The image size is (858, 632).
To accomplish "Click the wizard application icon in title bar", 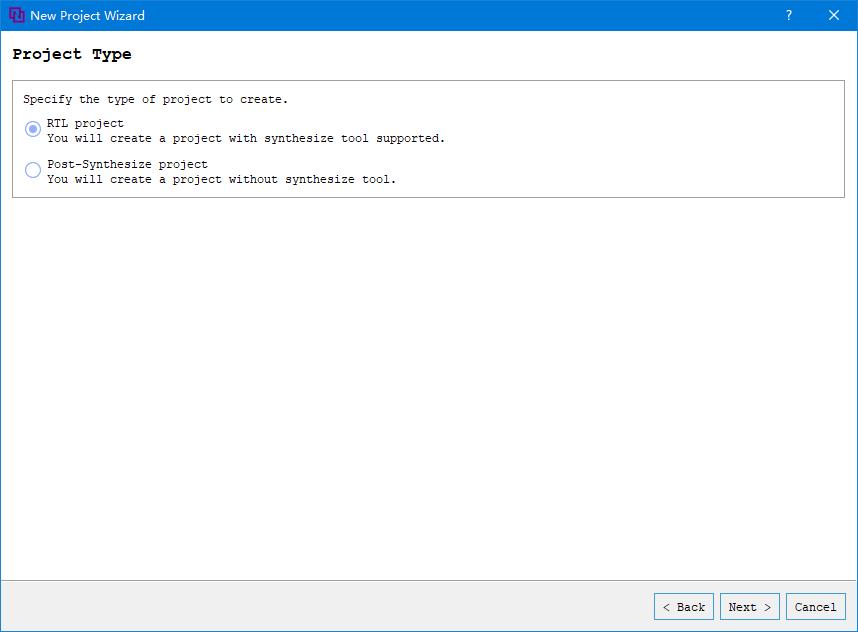I will point(17,15).
